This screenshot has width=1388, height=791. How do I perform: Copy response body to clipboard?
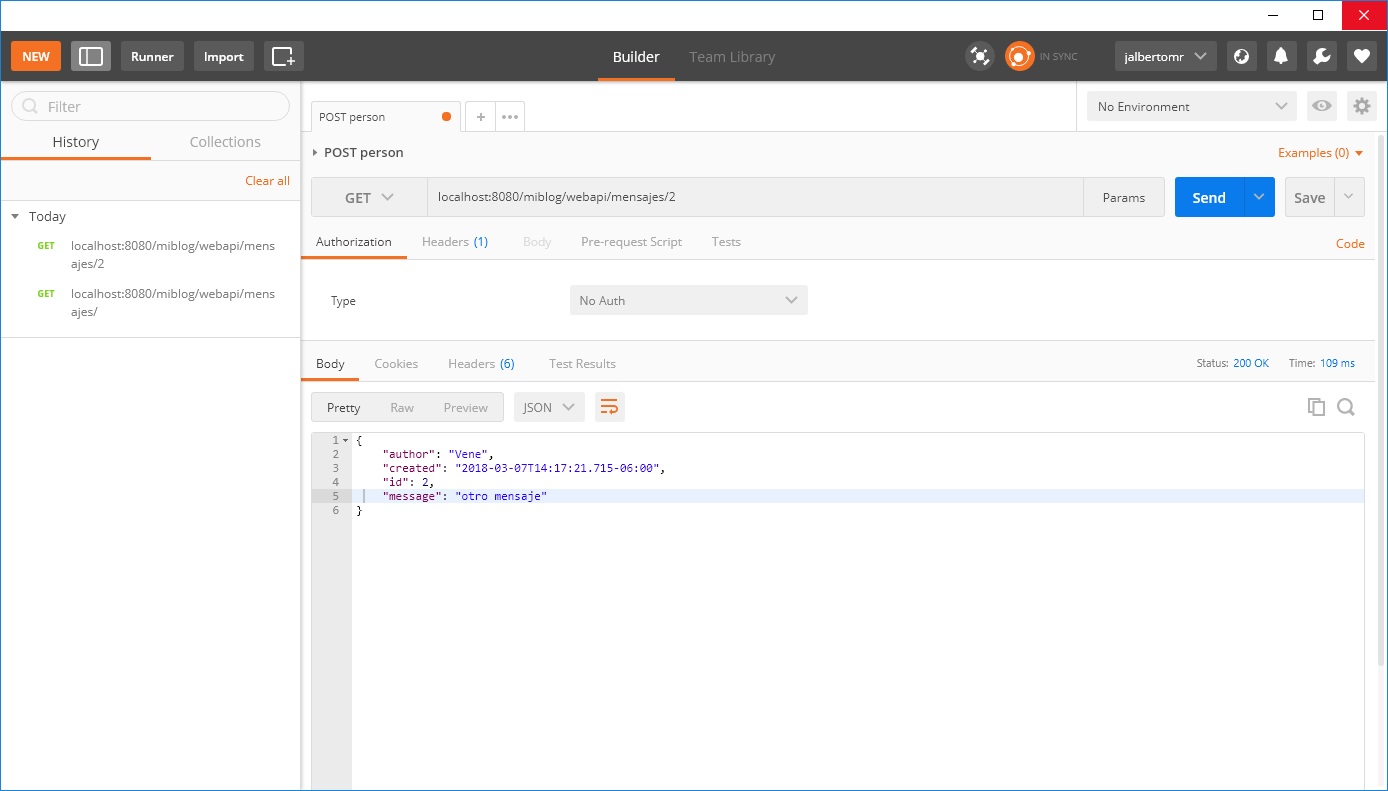(1316, 407)
